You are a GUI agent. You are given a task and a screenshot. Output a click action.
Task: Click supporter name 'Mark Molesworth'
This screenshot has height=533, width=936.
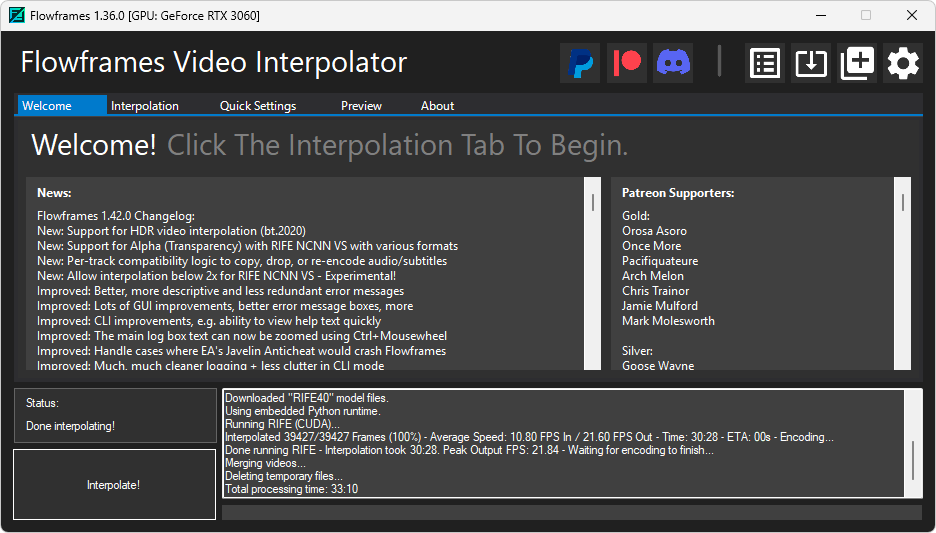(668, 321)
